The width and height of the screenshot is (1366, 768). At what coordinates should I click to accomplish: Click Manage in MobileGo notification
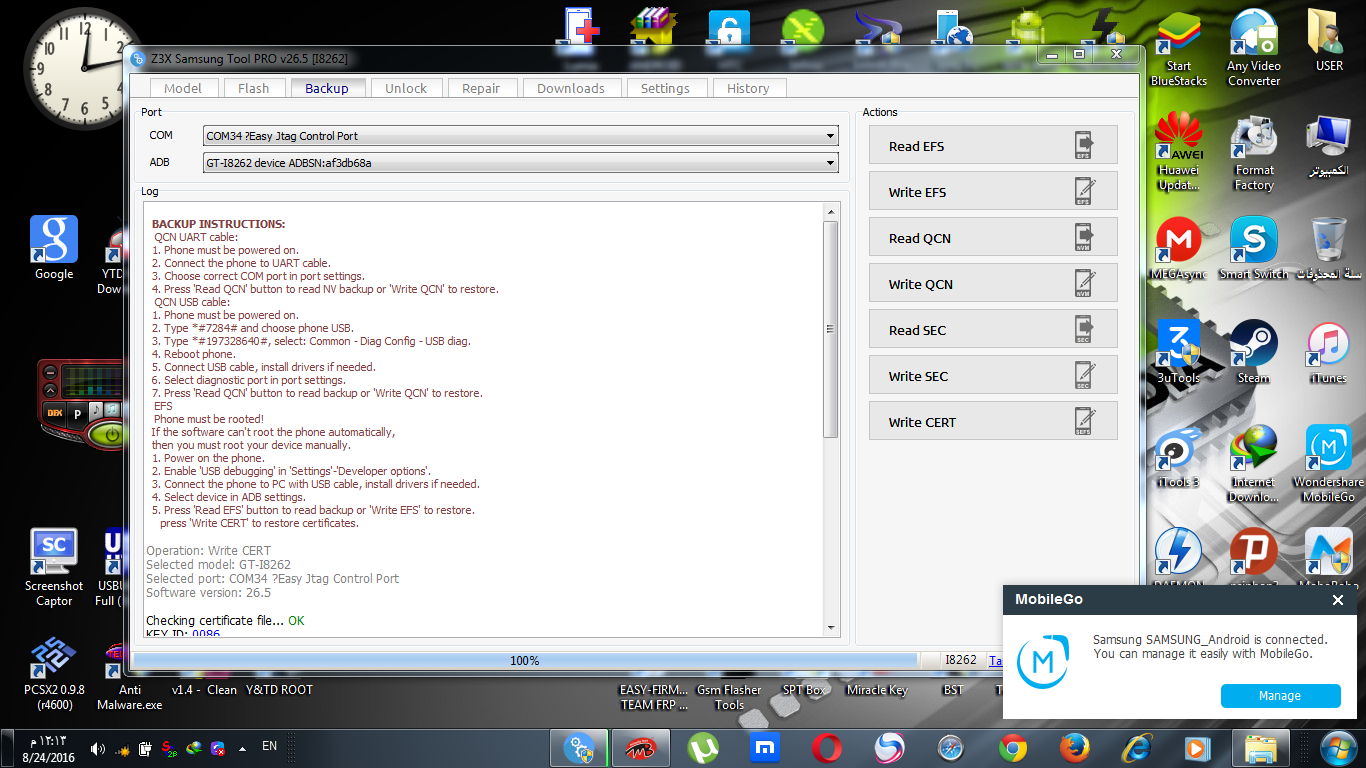tap(1280, 696)
